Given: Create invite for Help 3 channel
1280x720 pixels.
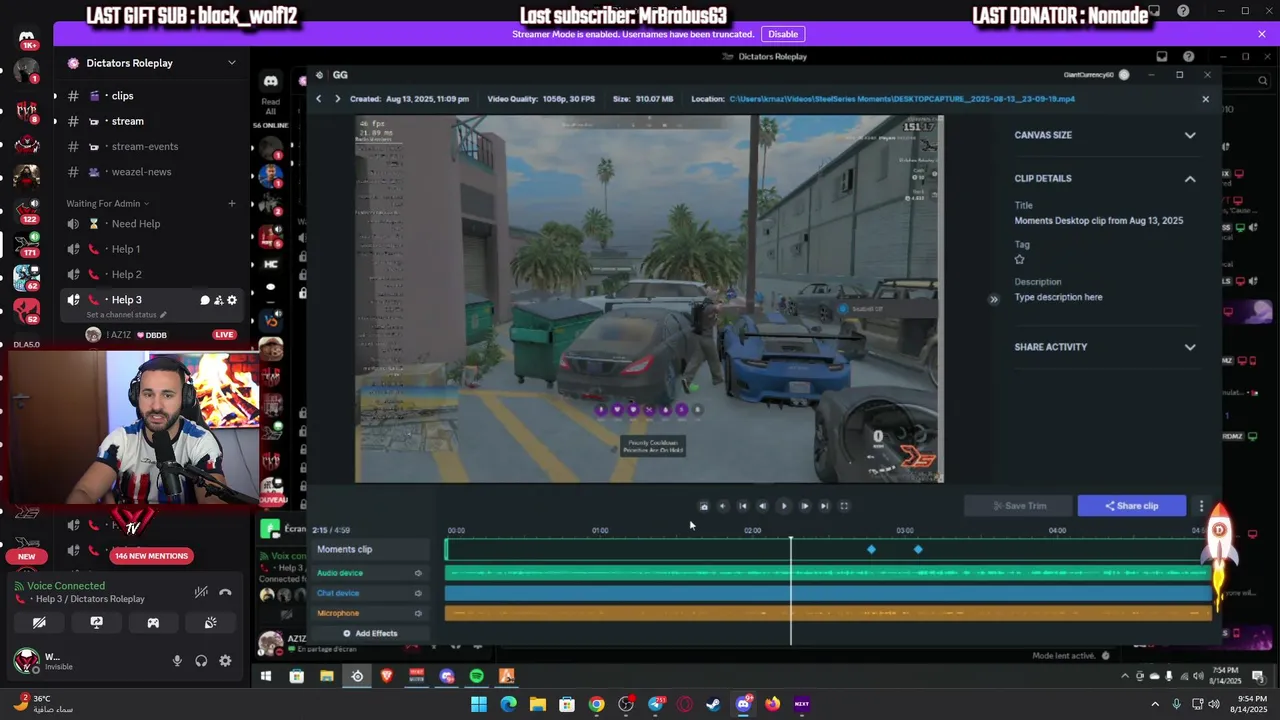Looking at the screenshot, I should coord(219,300).
